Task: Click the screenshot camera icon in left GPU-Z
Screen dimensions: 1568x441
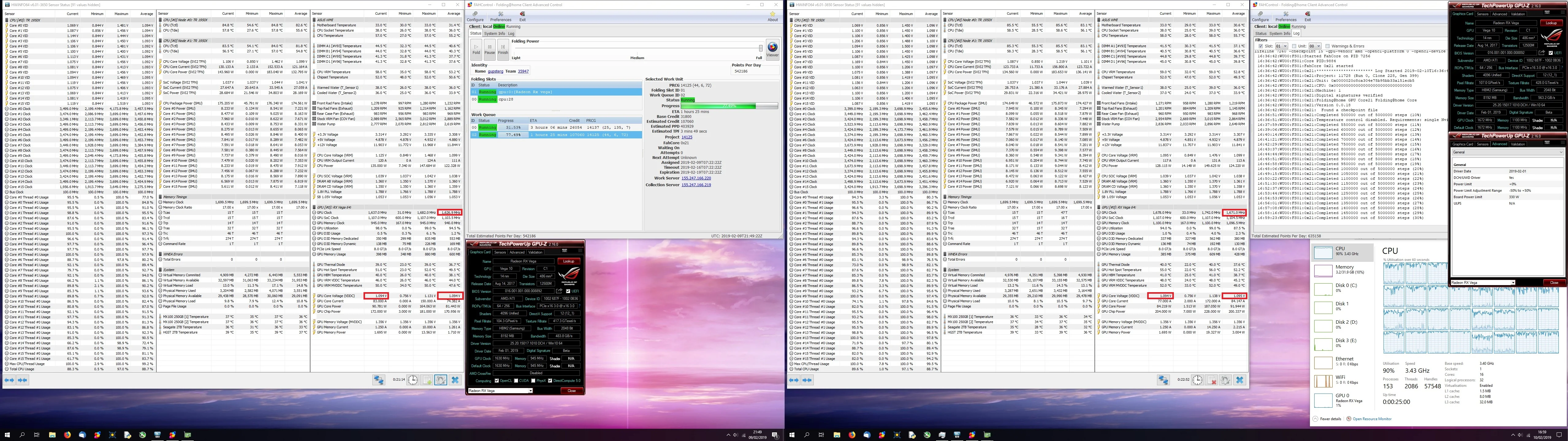Action: click(x=565, y=251)
